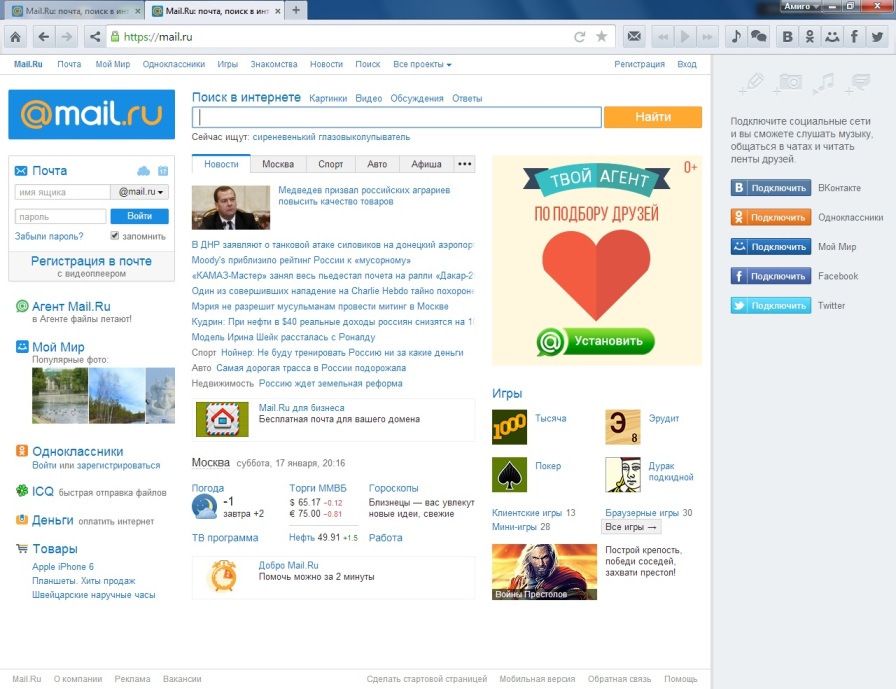Open the @mail.ru domain dropdown
Viewport: 896px width, 689px height.
point(142,192)
